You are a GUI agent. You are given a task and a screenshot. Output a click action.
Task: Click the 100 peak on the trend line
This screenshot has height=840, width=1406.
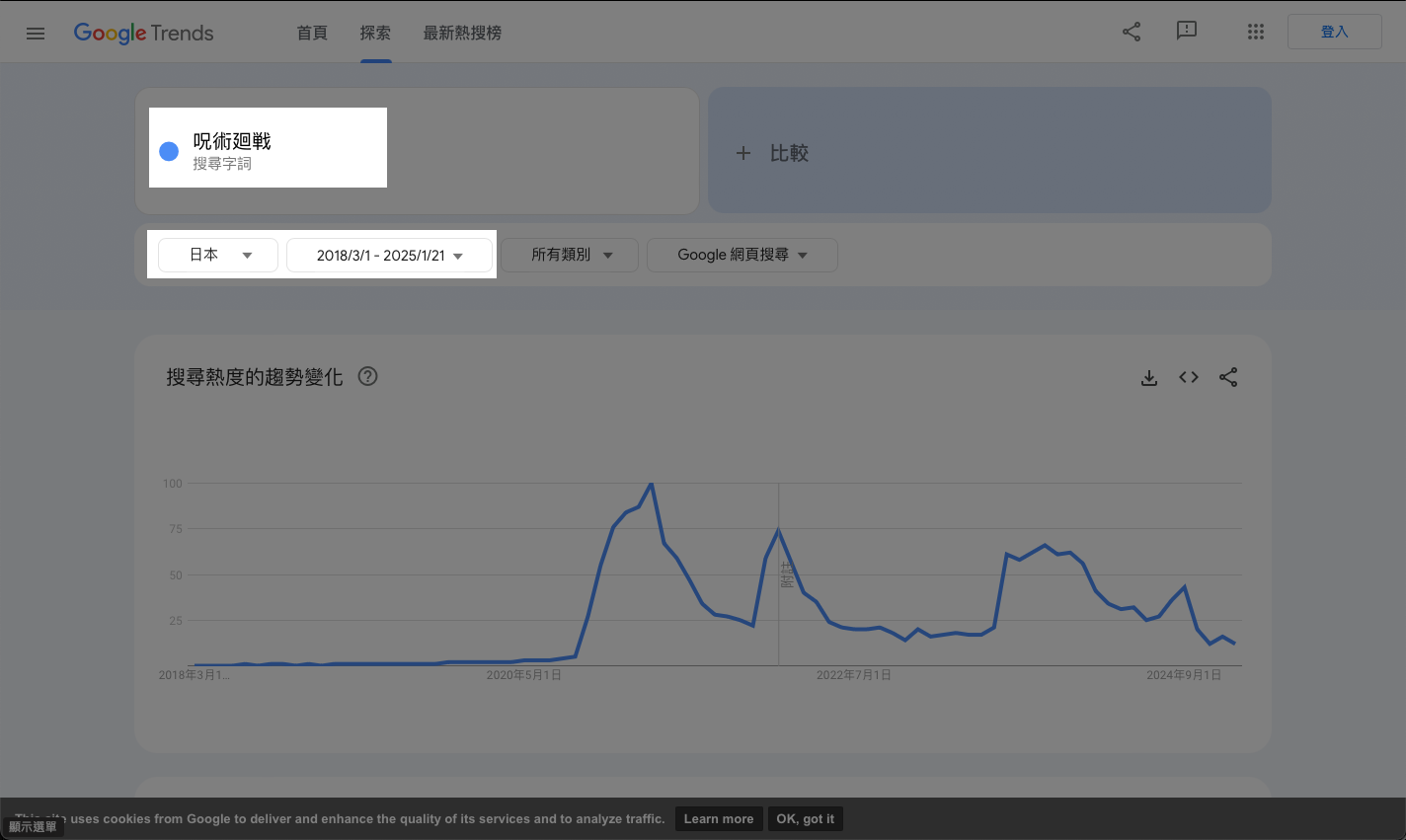pyautogui.click(x=651, y=484)
